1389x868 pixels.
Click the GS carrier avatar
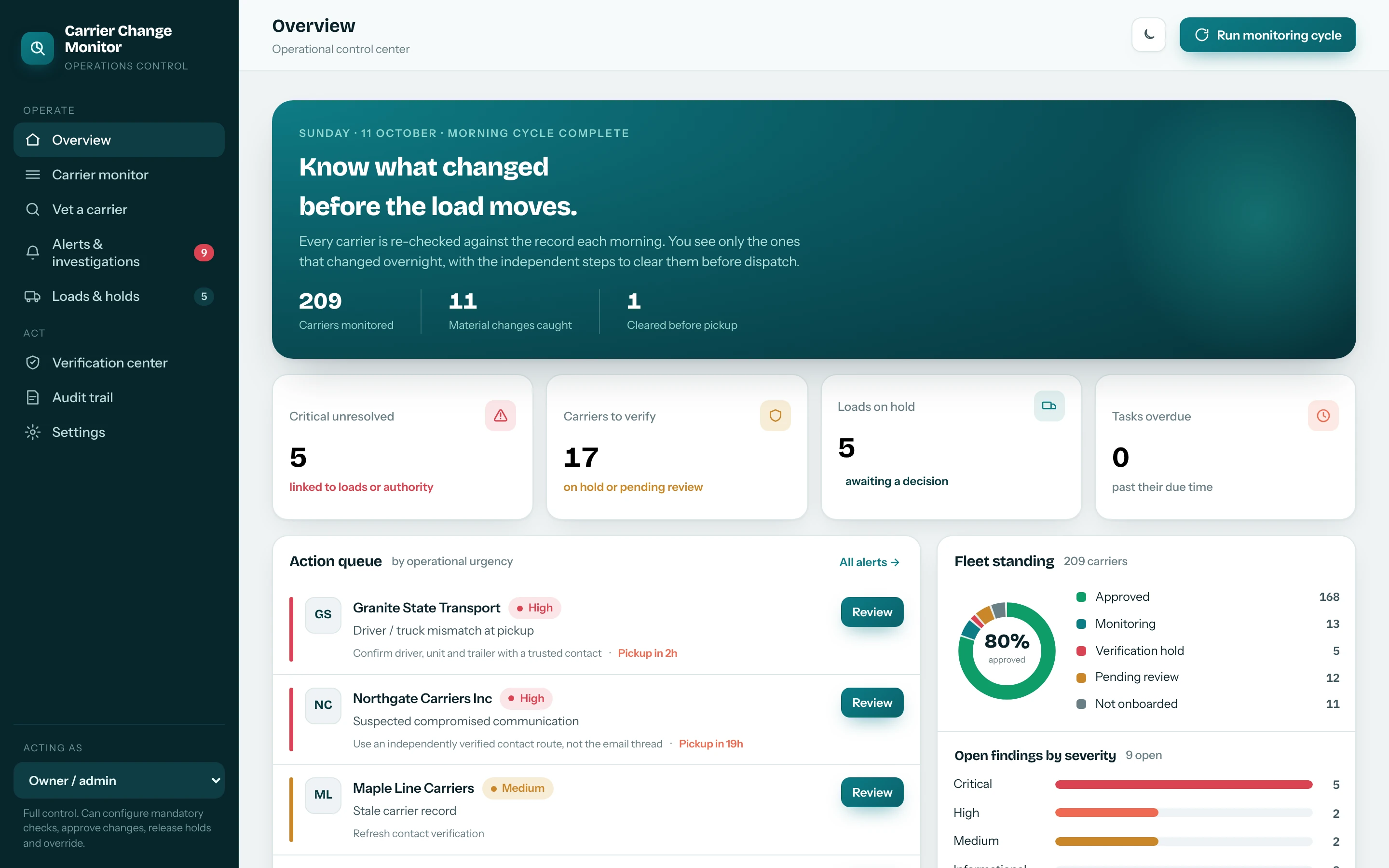[x=323, y=614]
